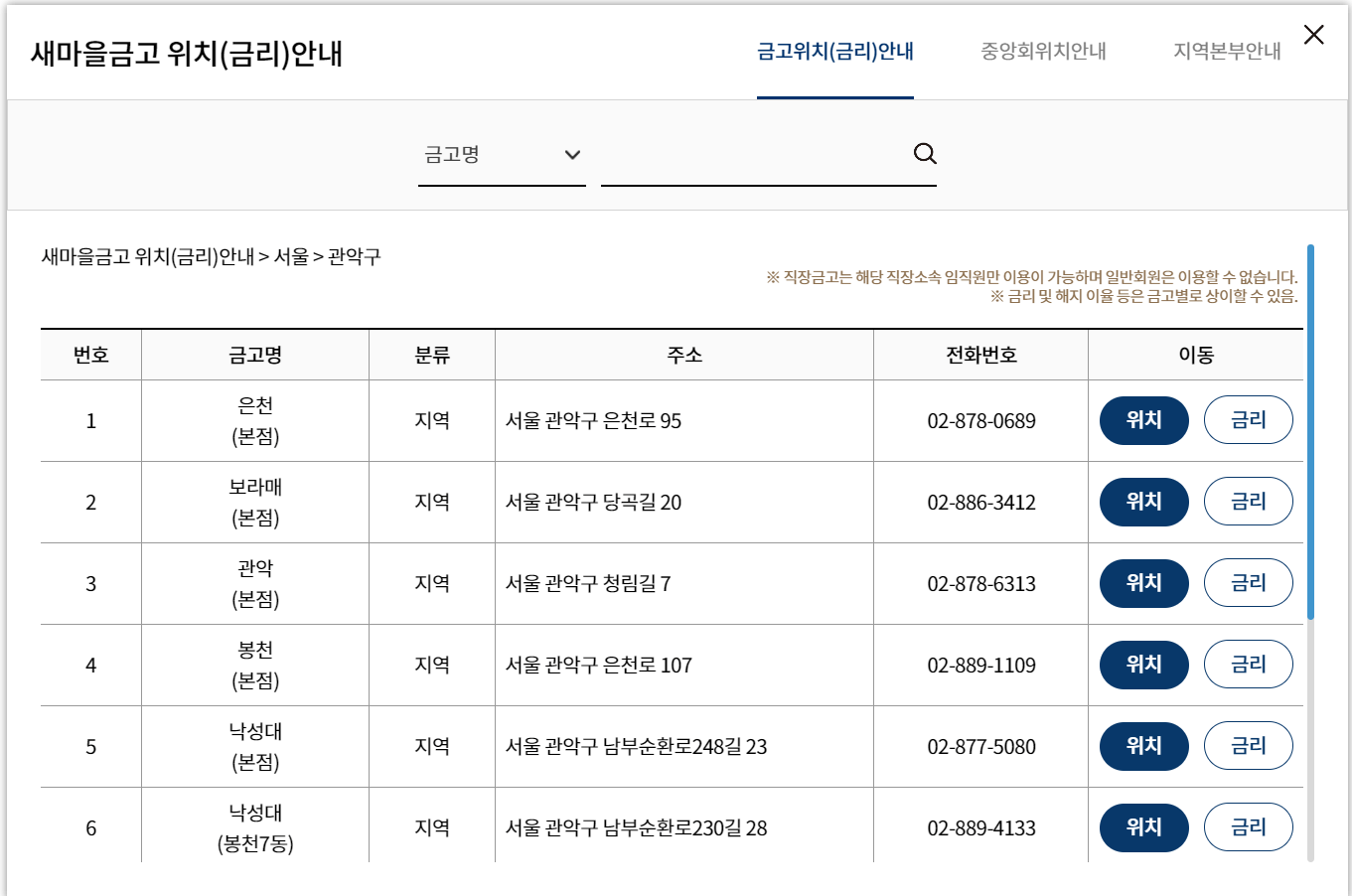Open location of 봉천 (본점)

coord(1144,665)
